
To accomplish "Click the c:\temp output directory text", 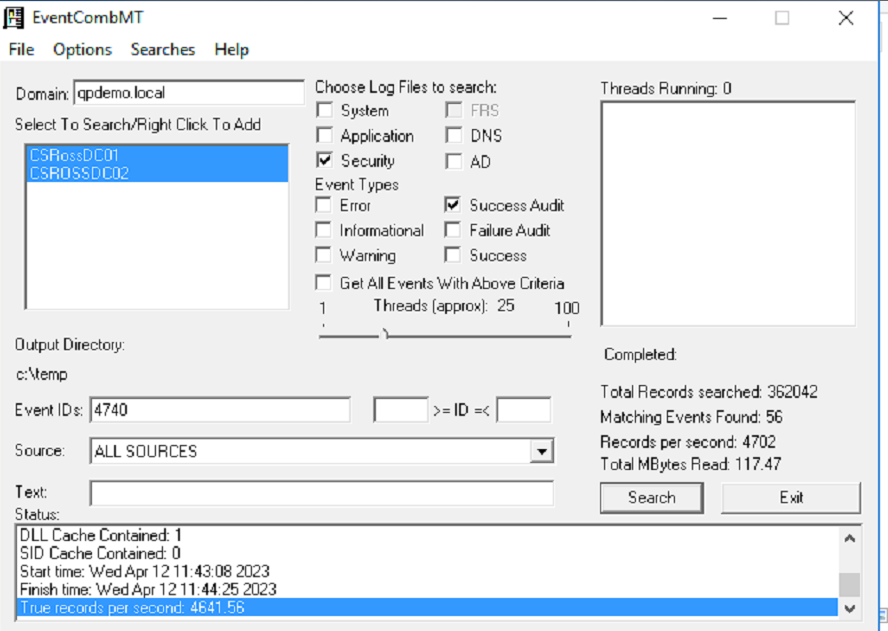I will [x=41, y=374].
